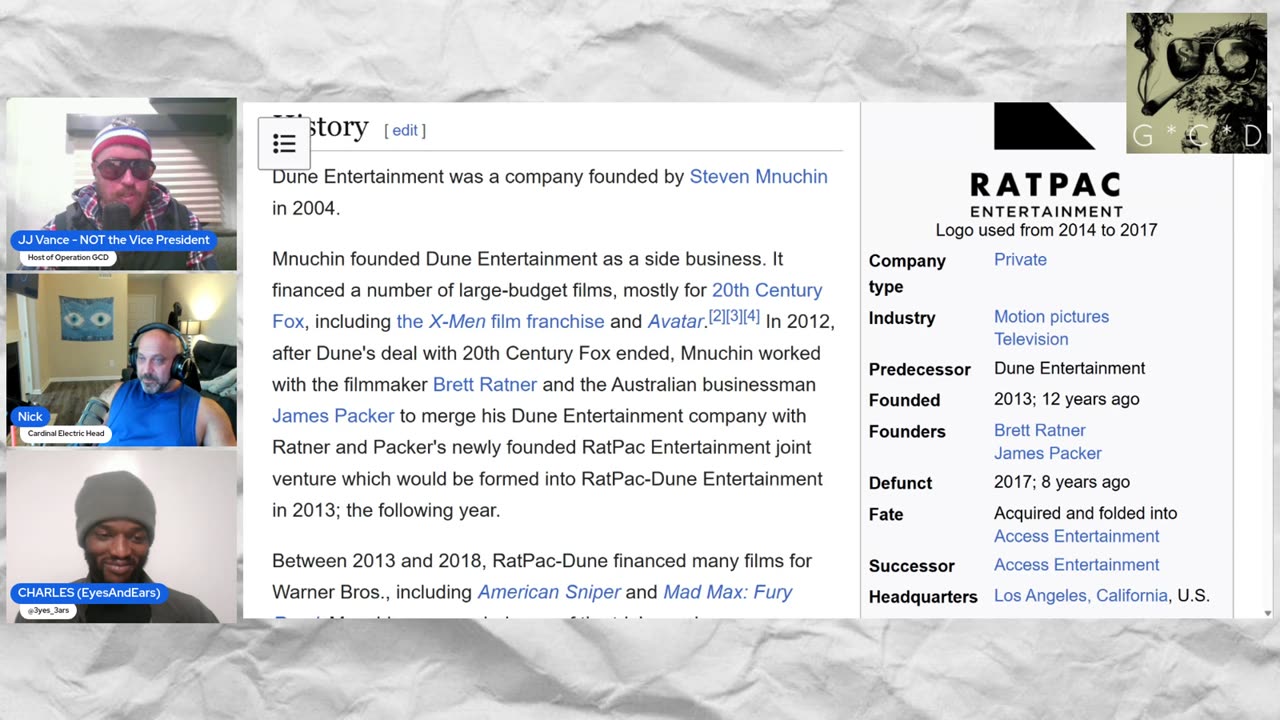This screenshot has height=720, width=1280.
Task: Click the 'Headquarters' infobox label
Action: pos(923,598)
